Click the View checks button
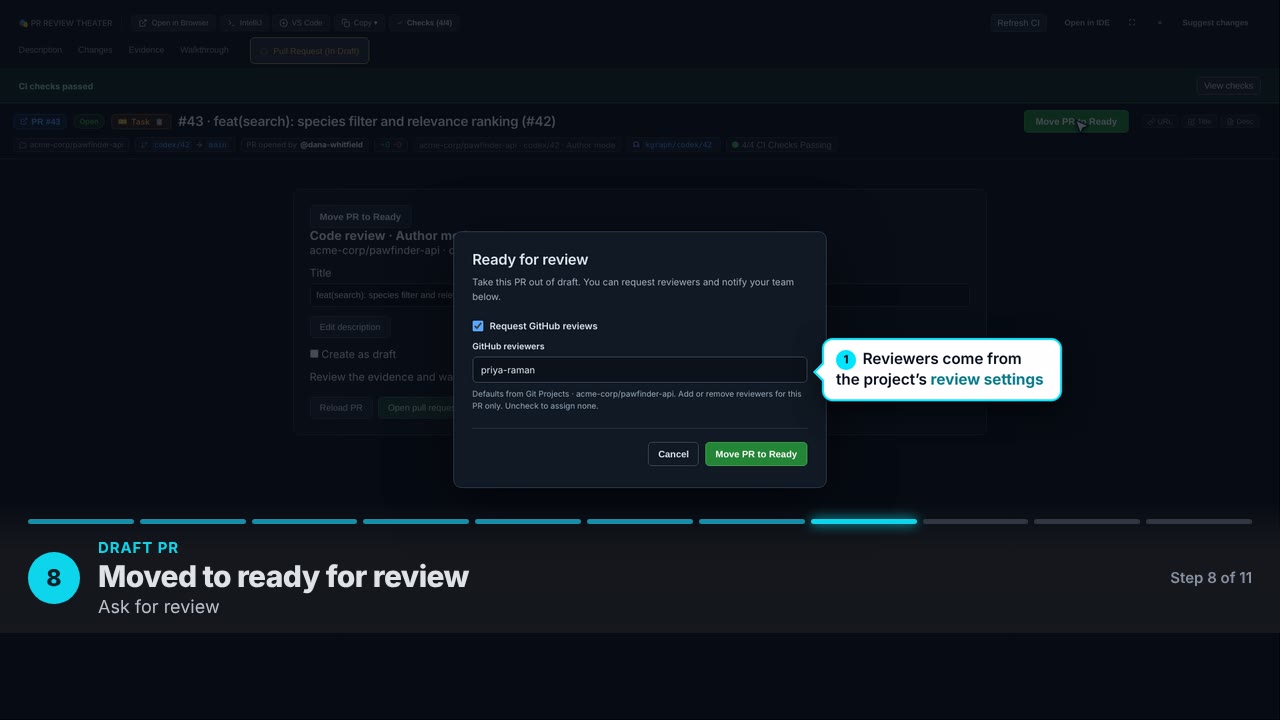This screenshot has width=1280, height=720. pos(1228,86)
